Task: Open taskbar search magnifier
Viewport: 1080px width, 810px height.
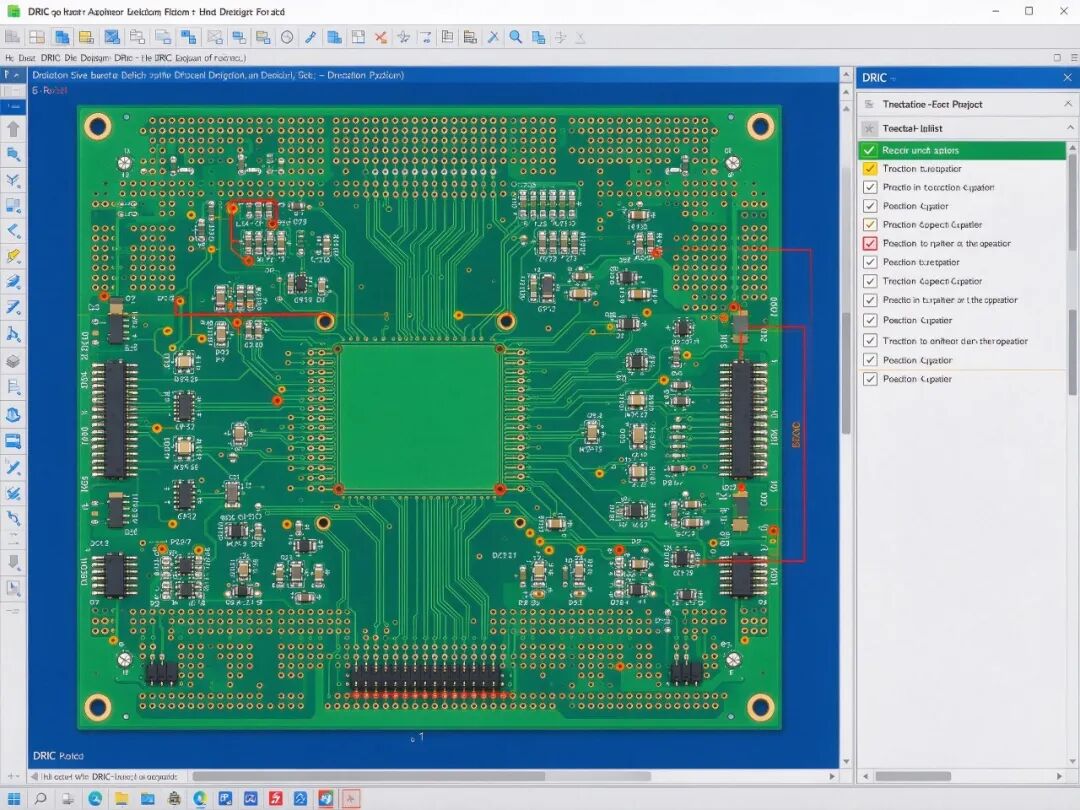Action: pyautogui.click(x=41, y=798)
